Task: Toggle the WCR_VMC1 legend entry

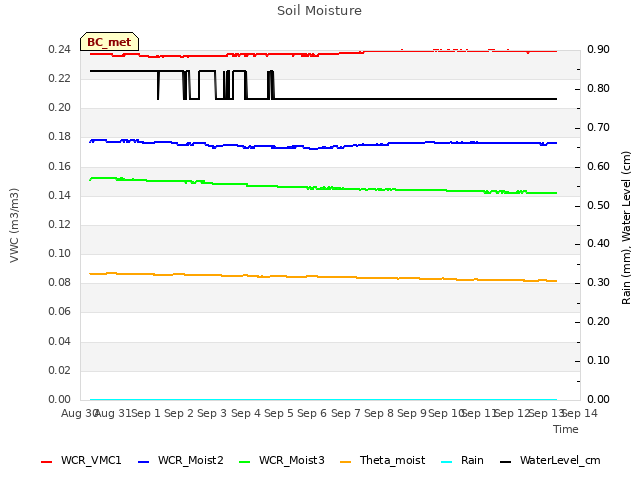Action: click(x=81, y=461)
